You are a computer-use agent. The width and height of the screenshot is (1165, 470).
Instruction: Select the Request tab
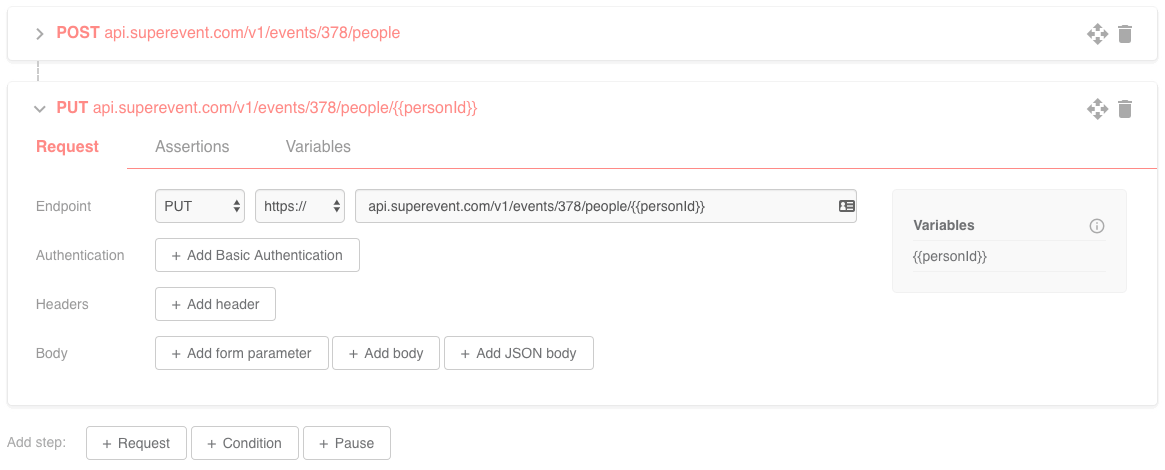(67, 147)
